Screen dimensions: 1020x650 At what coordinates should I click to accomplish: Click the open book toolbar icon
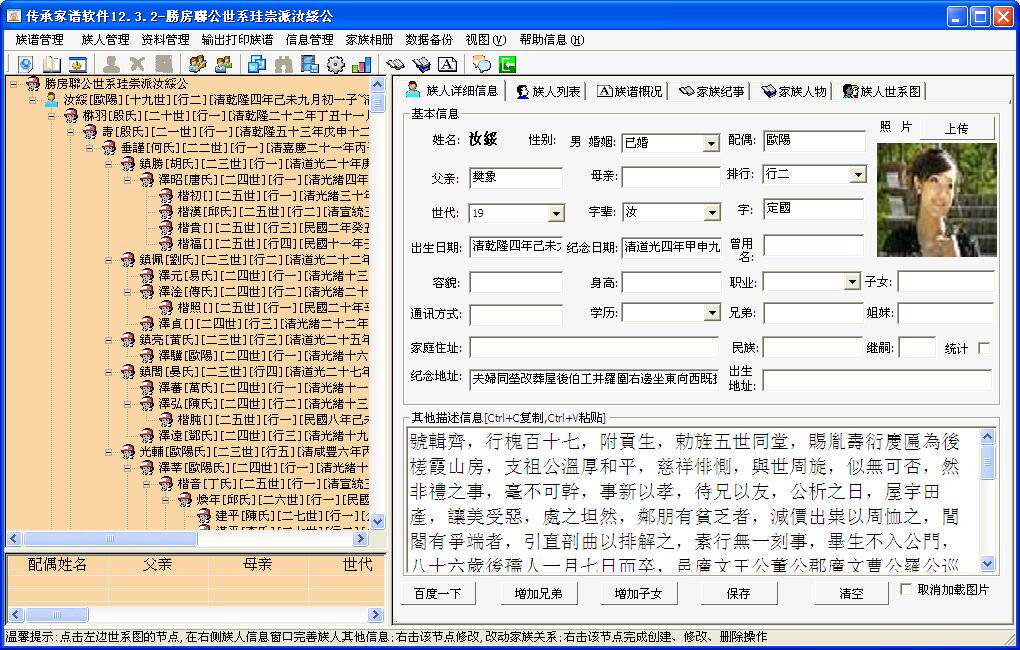pos(51,64)
